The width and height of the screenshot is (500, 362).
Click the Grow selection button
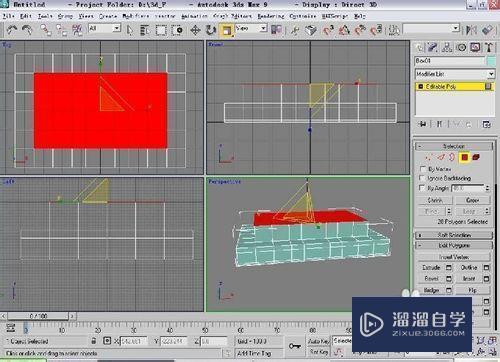(473, 200)
